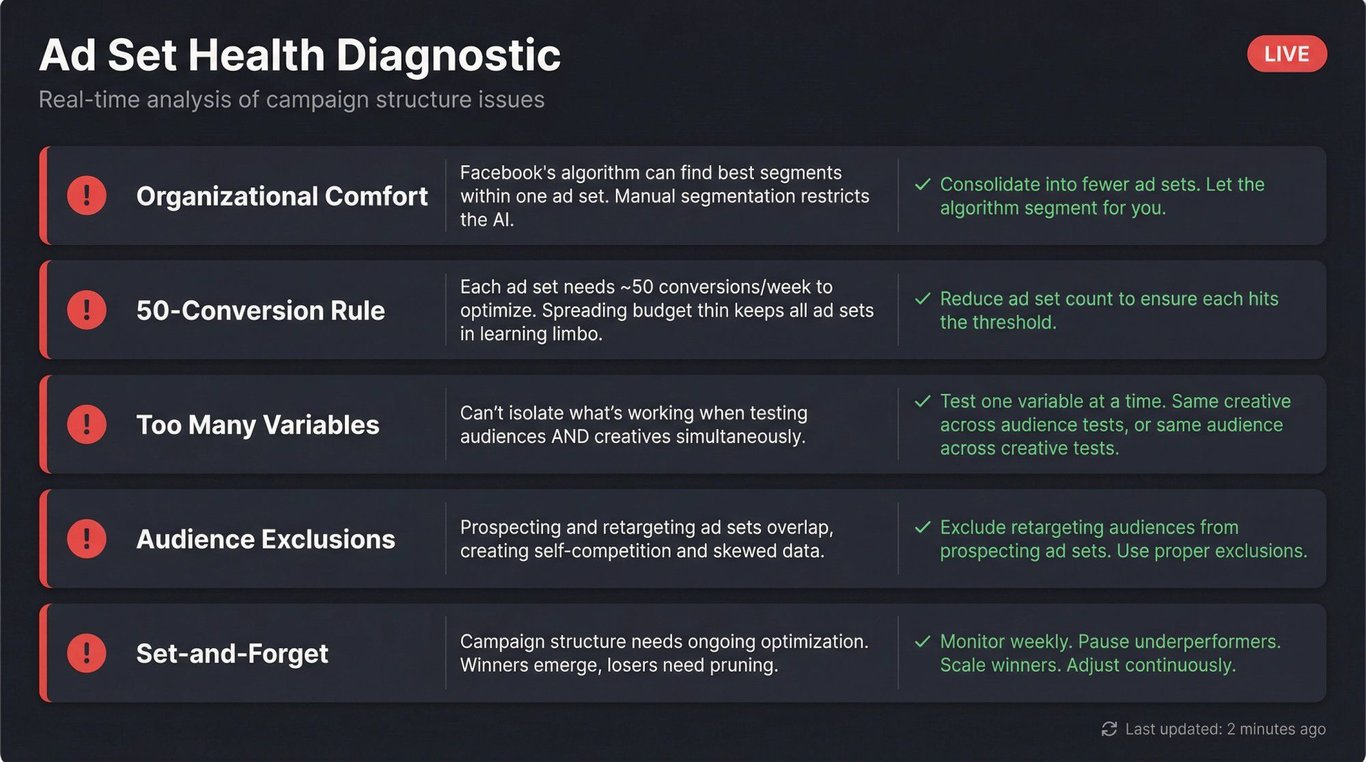The height and width of the screenshot is (762, 1366).
Task: Click the checkmark before Consolidate into fewer ad sets
Action: (x=922, y=185)
